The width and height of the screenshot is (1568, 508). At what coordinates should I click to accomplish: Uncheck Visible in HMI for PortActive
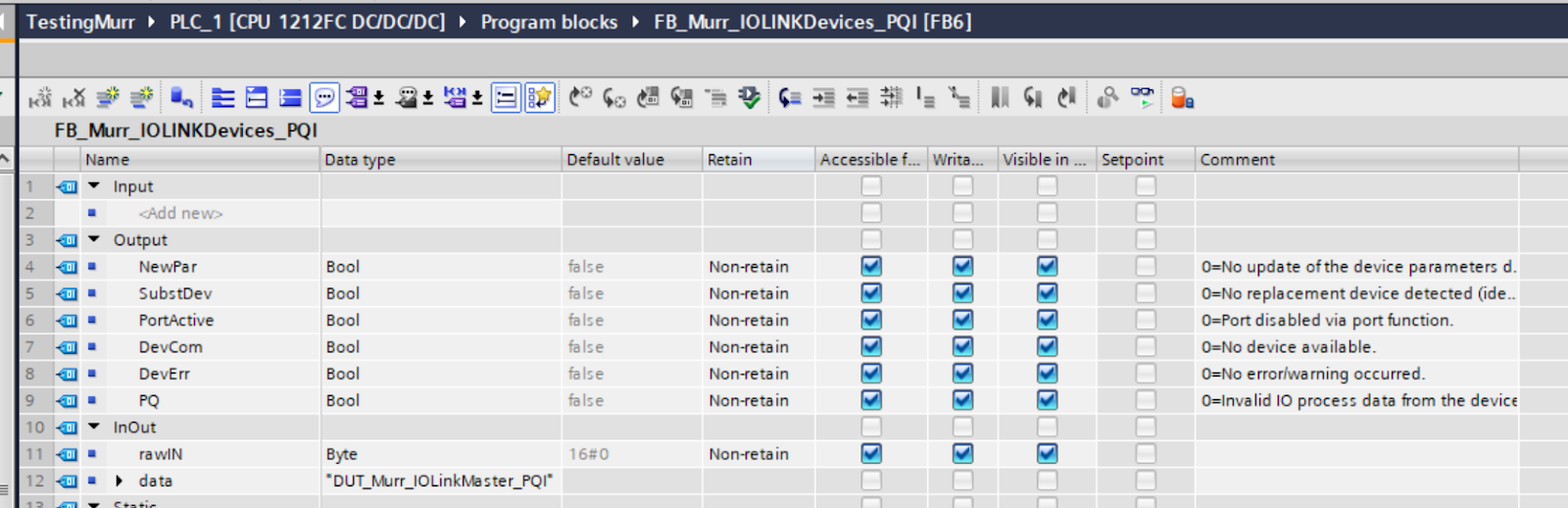tap(1048, 319)
